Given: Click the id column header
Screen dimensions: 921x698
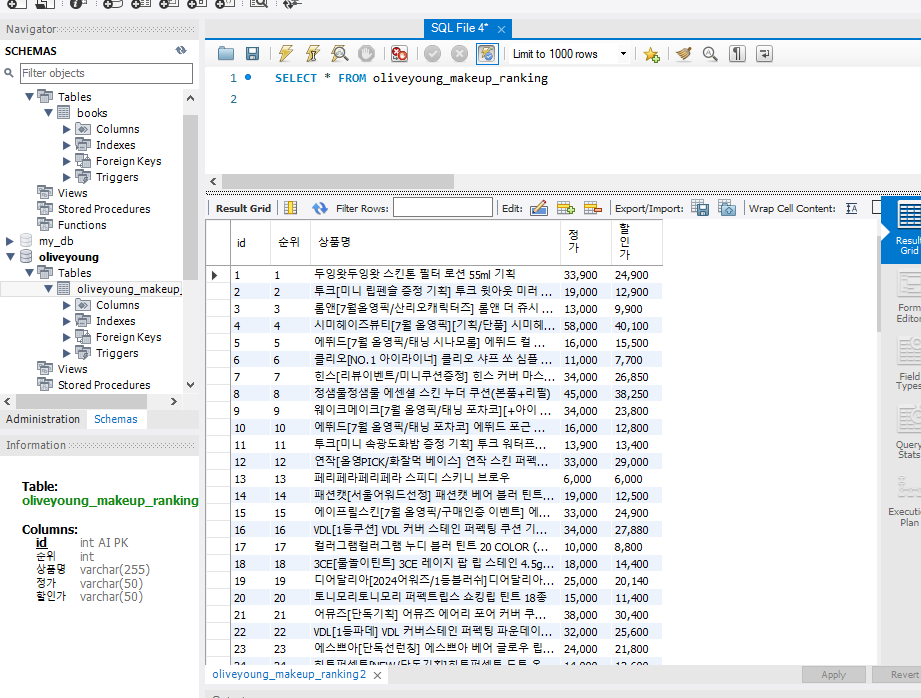Looking at the screenshot, I should [250, 242].
